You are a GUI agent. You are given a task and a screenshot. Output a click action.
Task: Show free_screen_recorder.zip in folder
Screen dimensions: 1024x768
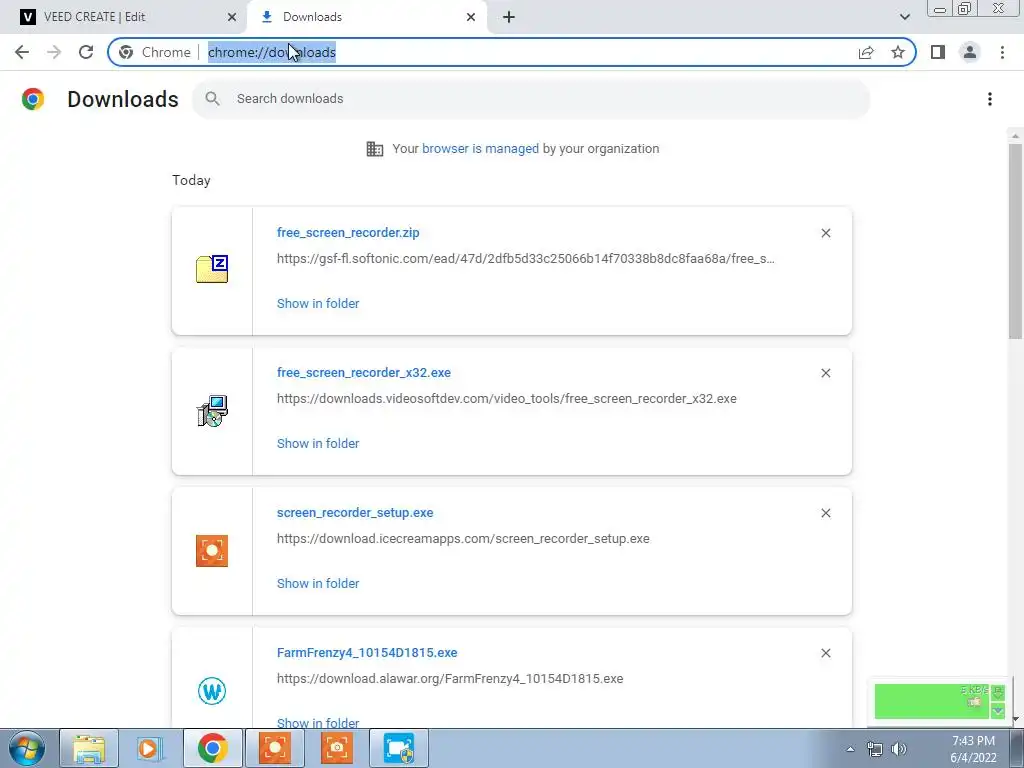[318, 303]
